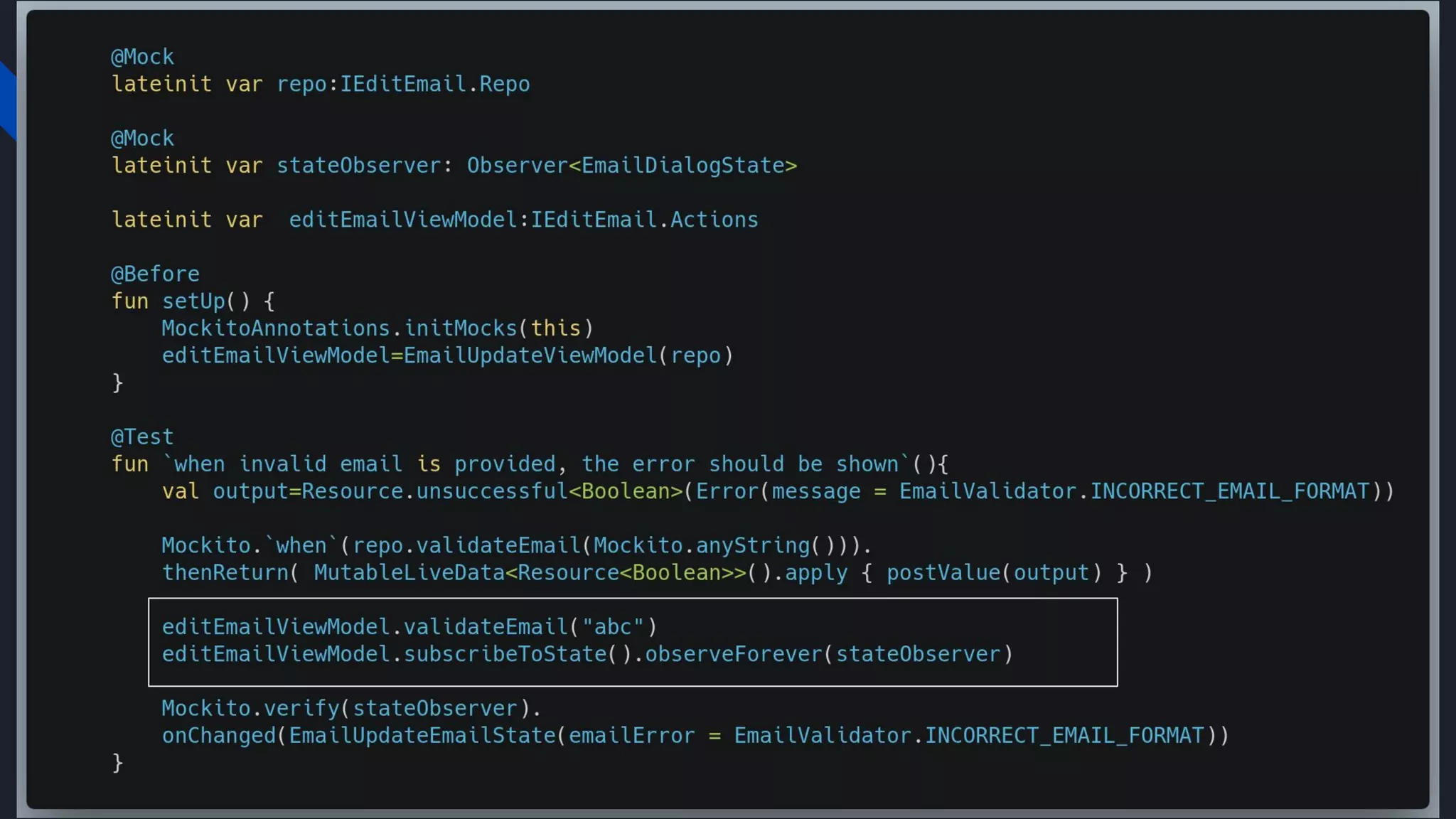Click the first INCORRECT_EMAIL_FORMAT constant
Image resolution: width=1456 pixels, height=819 pixels.
click(1229, 491)
